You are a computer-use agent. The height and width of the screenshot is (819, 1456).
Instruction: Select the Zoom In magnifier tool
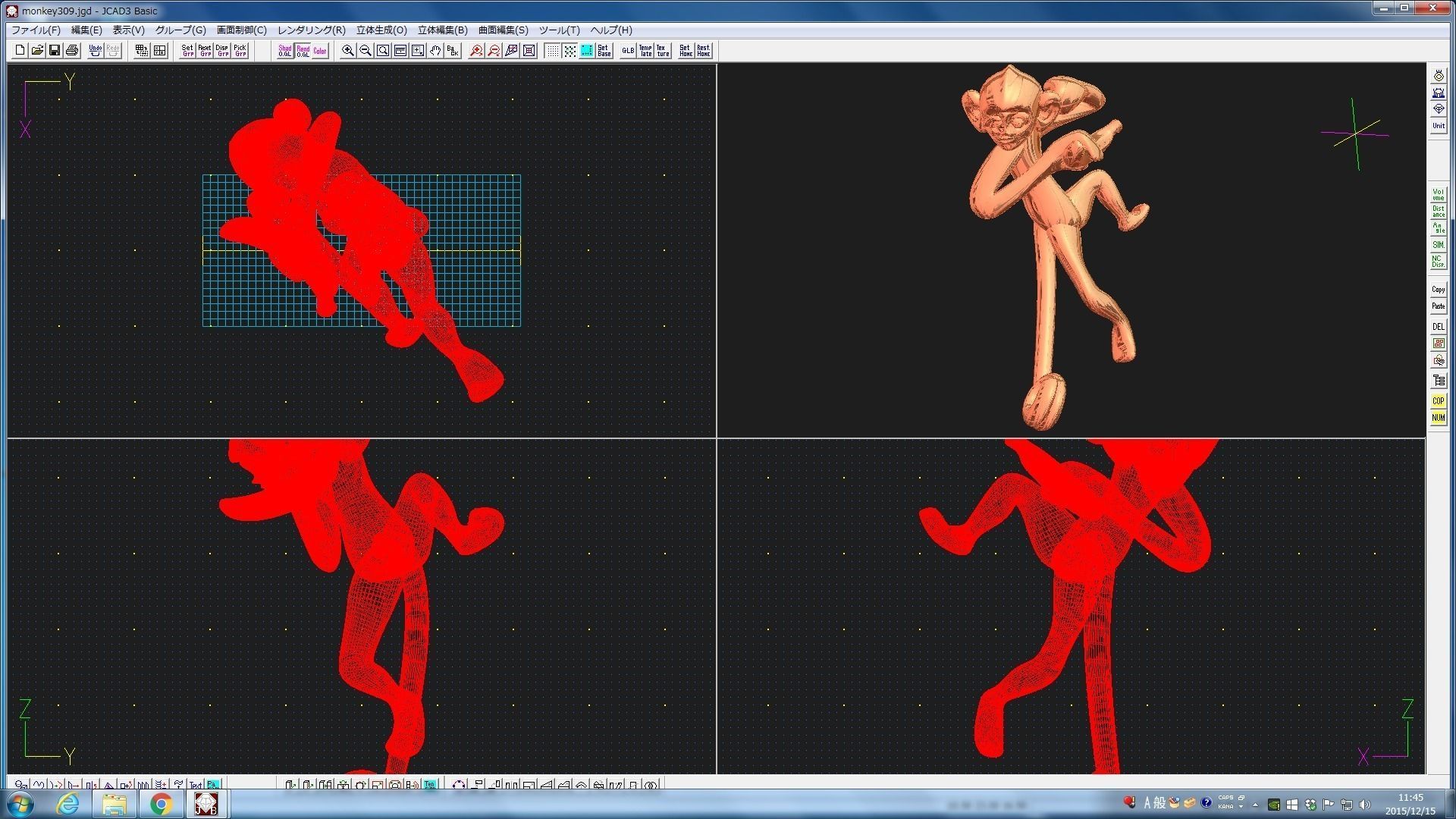coord(348,51)
